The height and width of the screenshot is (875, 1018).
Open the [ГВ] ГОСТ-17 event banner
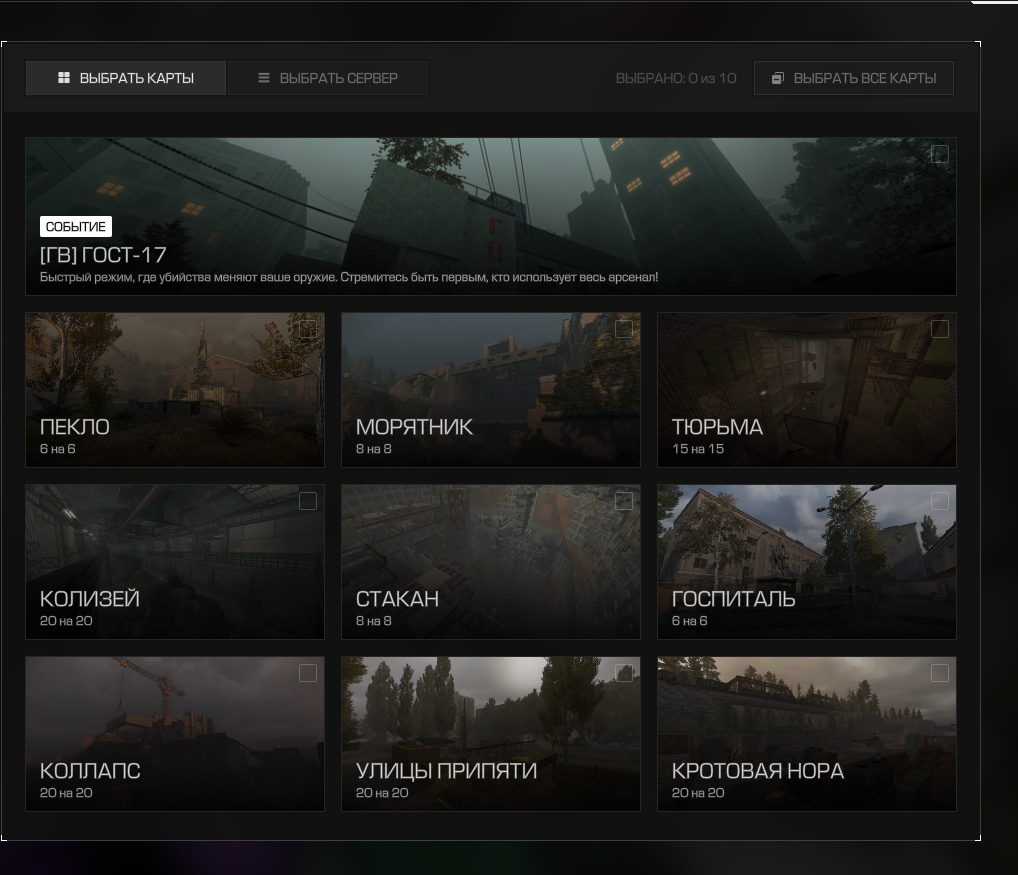[x=491, y=216]
